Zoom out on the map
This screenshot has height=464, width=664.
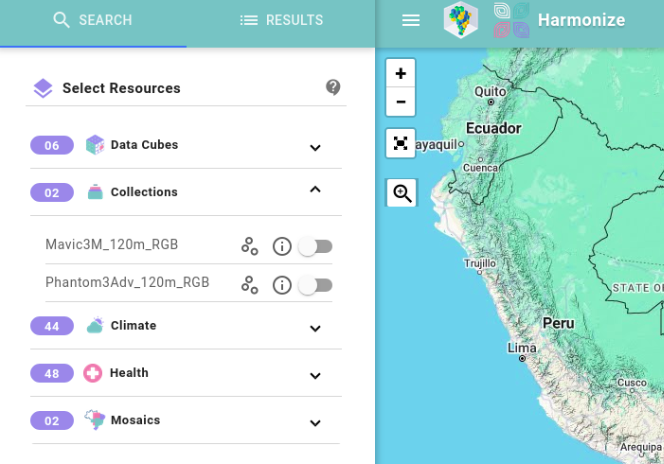(401, 102)
